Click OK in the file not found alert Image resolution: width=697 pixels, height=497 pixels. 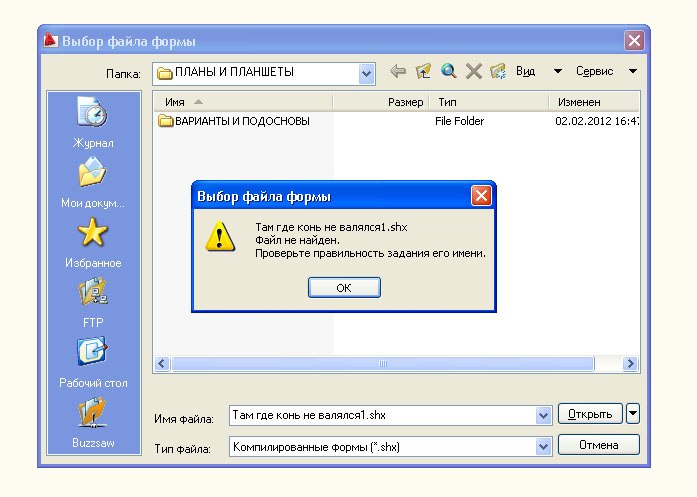[344, 287]
